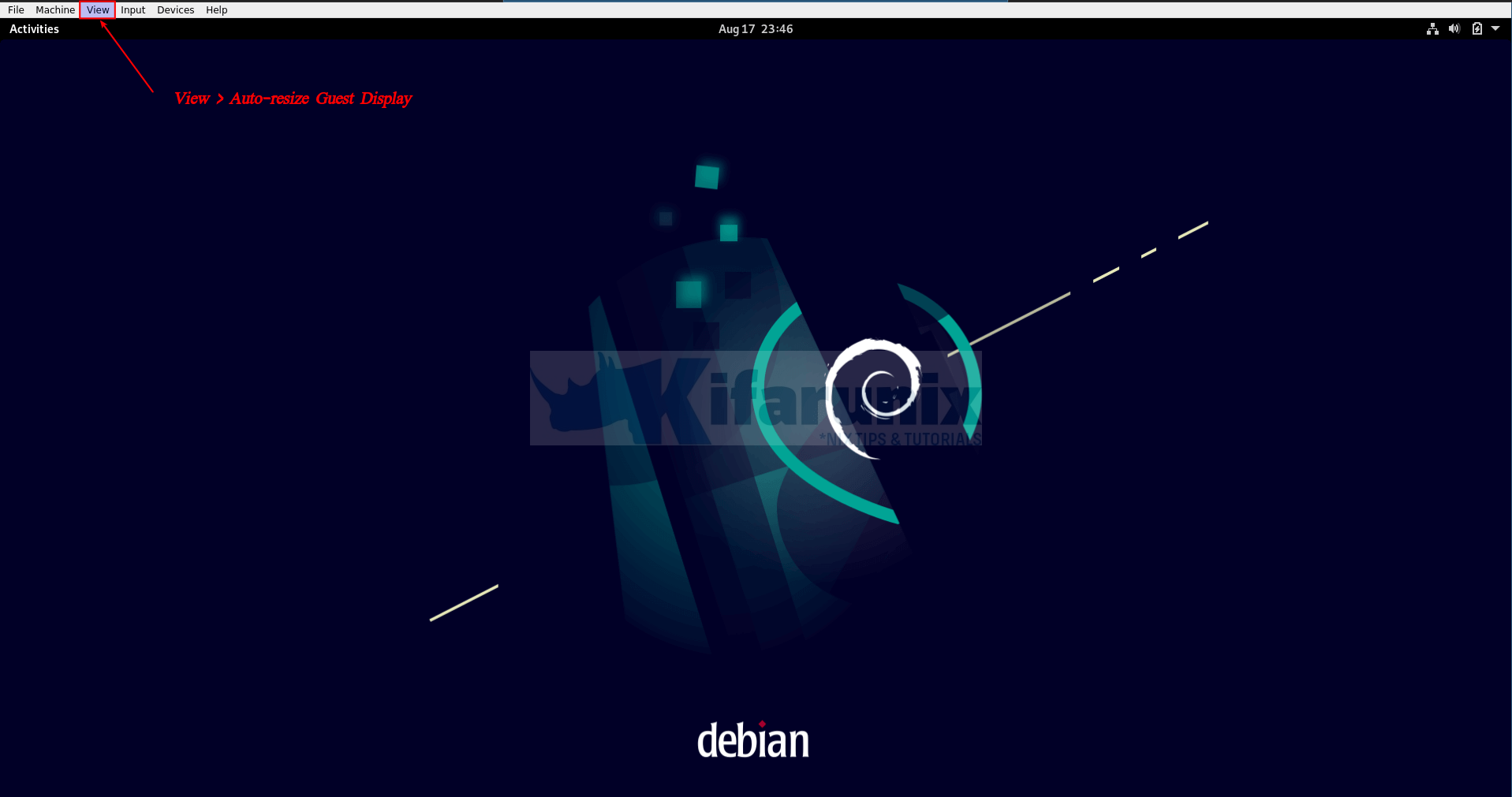Viewport: 1512px width, 797px height.
Task: Click the debian wordmark at the bottom
Action: pos(753,739)
